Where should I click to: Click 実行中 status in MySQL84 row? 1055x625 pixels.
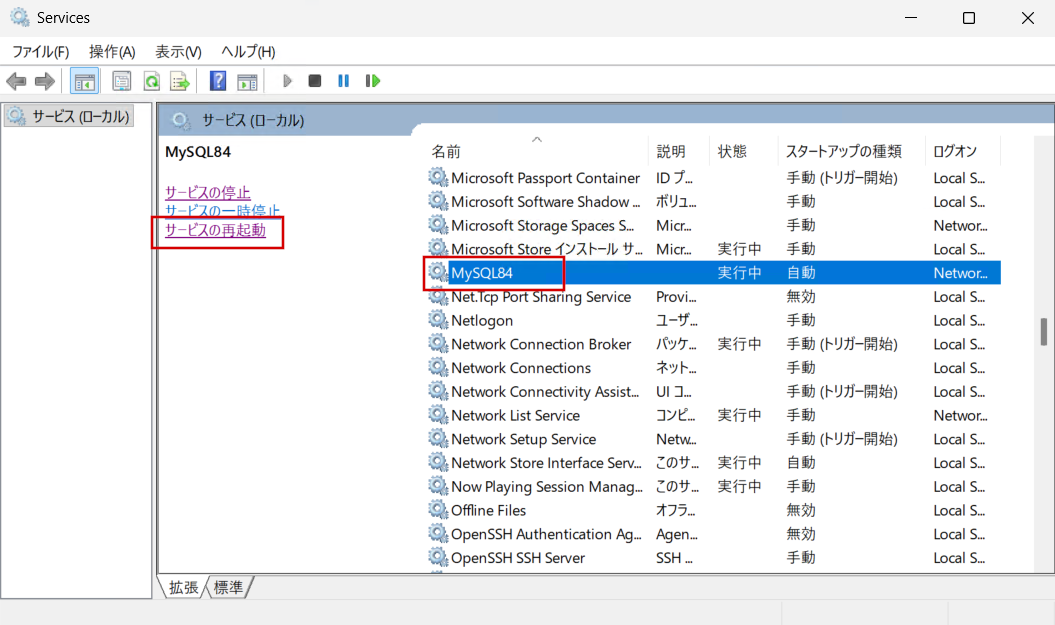tap(739, 272)
